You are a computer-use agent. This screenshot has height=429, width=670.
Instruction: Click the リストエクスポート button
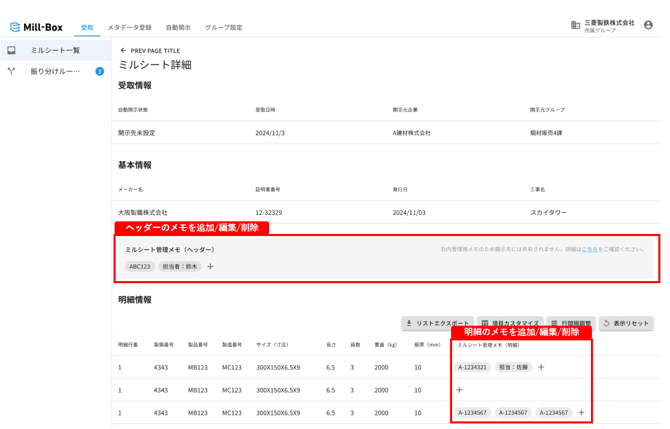pos(438,323)
